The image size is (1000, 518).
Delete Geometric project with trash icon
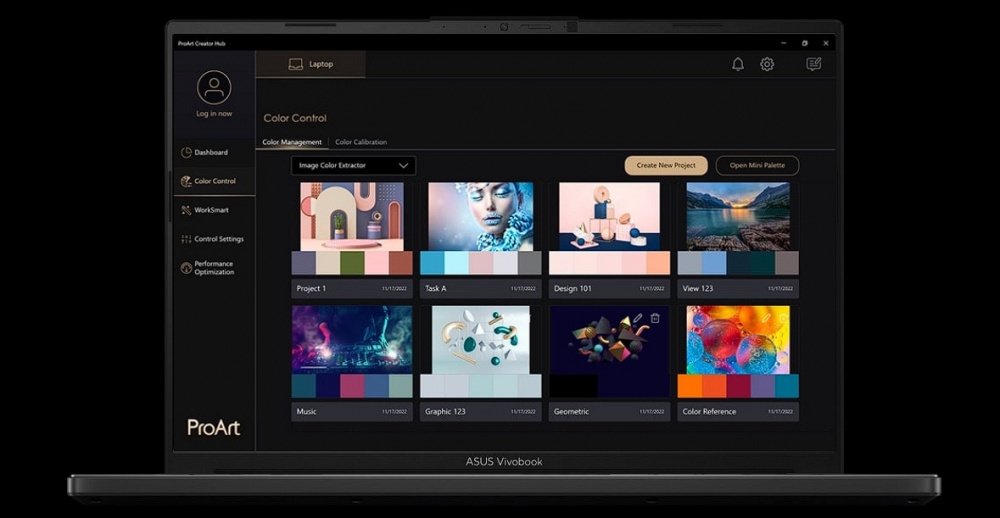655,318
